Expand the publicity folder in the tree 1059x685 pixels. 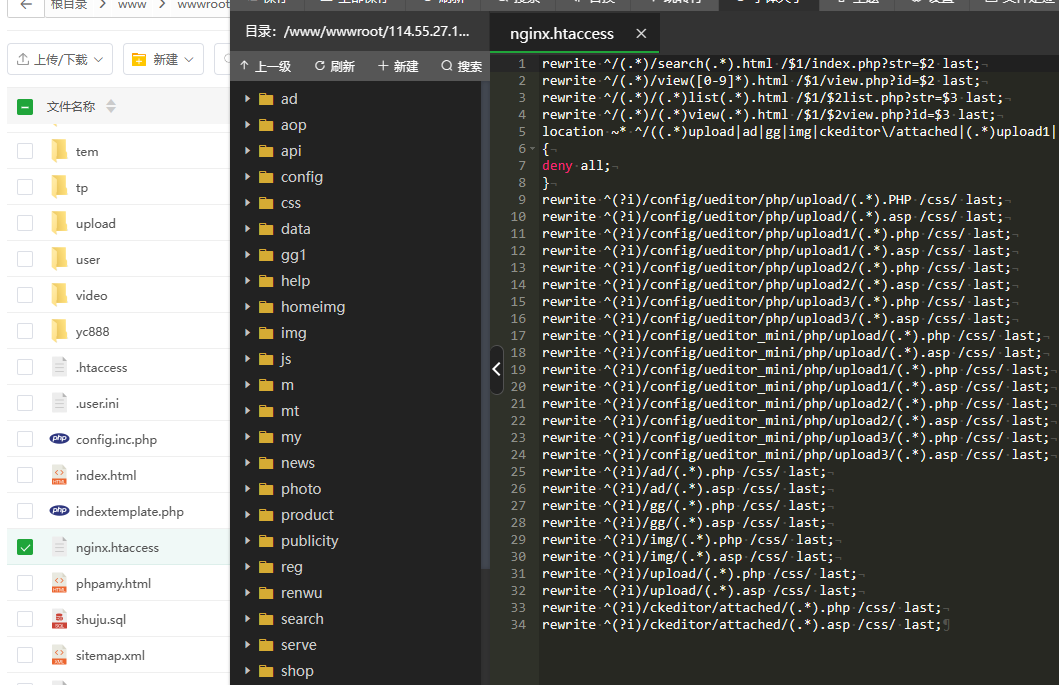pos(248,541)
